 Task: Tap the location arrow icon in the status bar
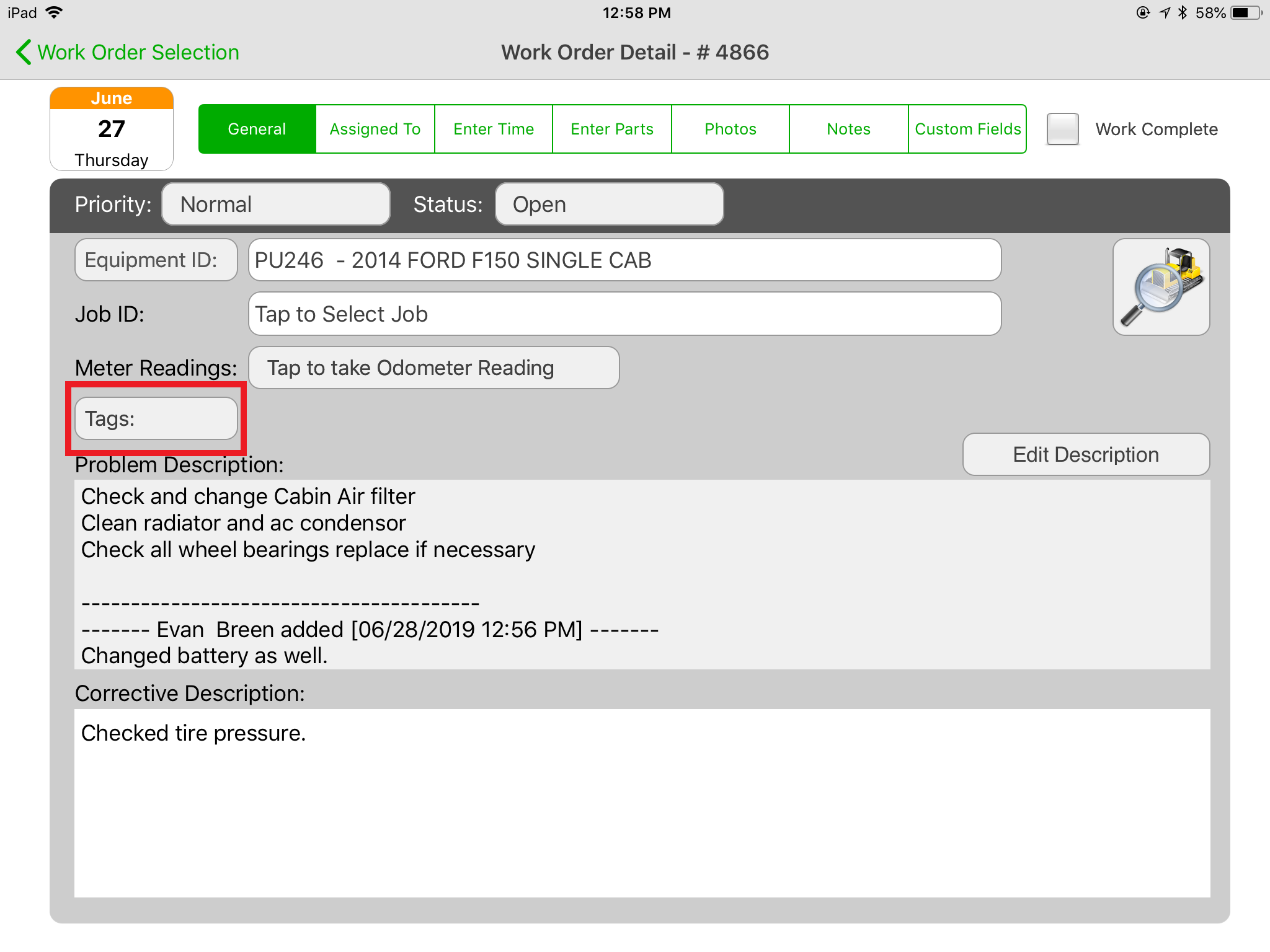1163,12
